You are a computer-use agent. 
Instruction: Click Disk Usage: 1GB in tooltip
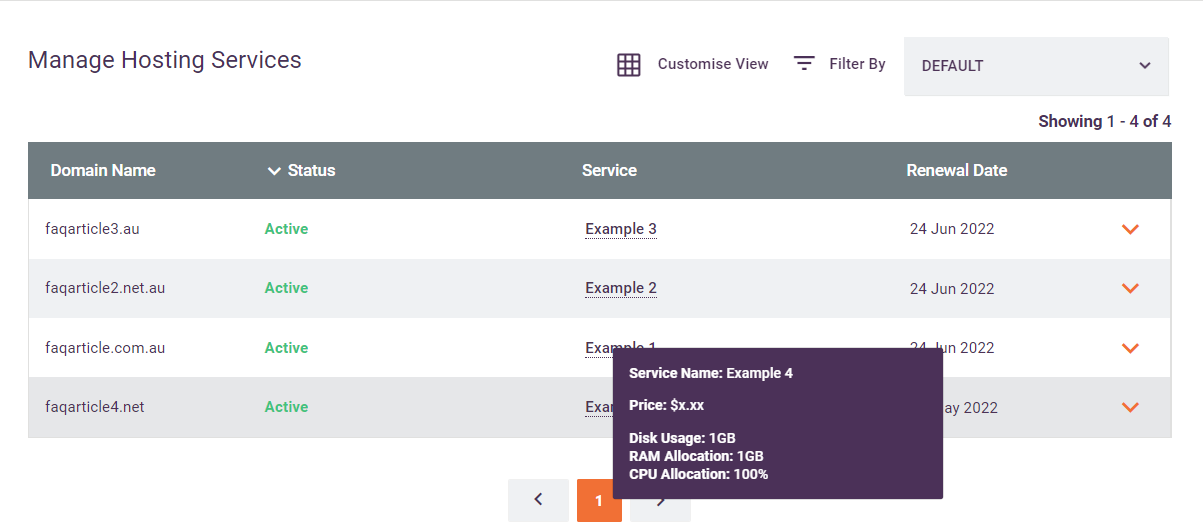tap(682, 438)
